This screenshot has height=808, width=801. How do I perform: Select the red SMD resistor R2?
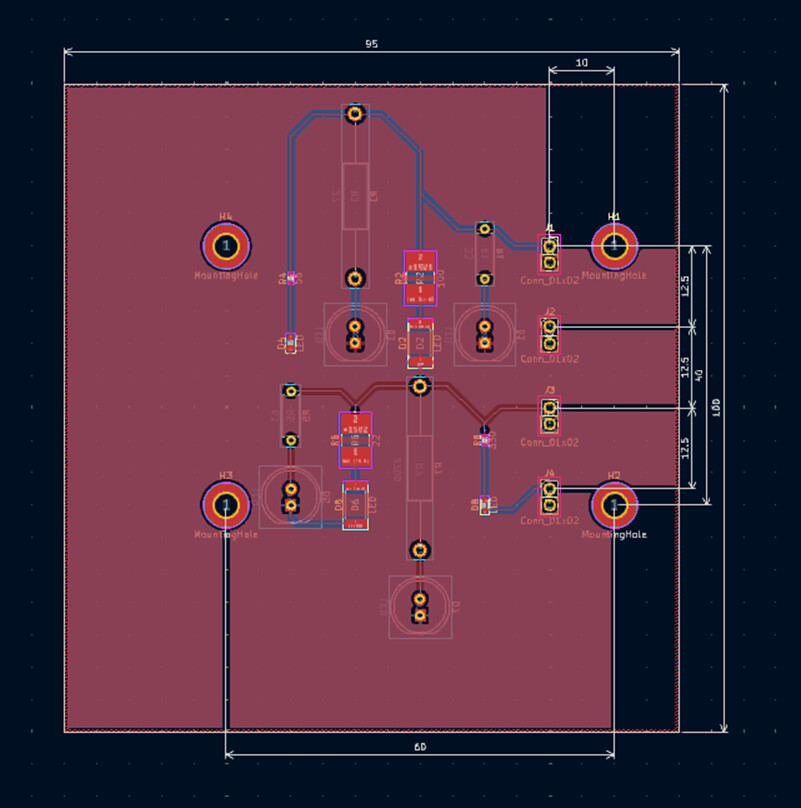420,277
